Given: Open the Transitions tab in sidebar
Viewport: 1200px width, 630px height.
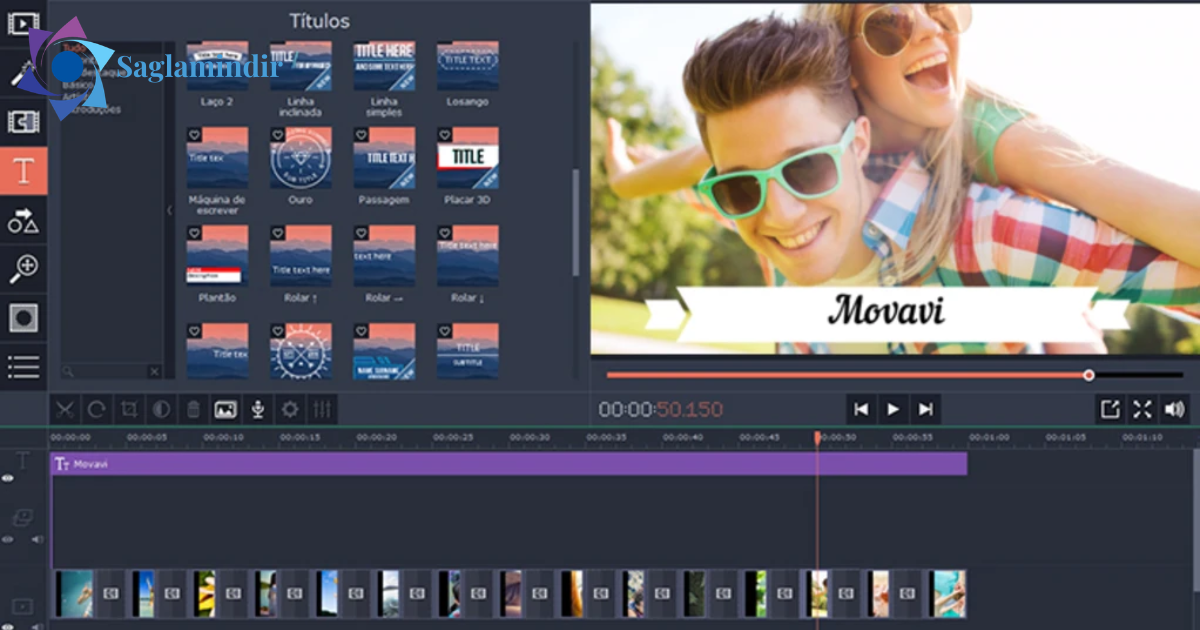Looking at the screenshot, I should (x=23, y=122).
